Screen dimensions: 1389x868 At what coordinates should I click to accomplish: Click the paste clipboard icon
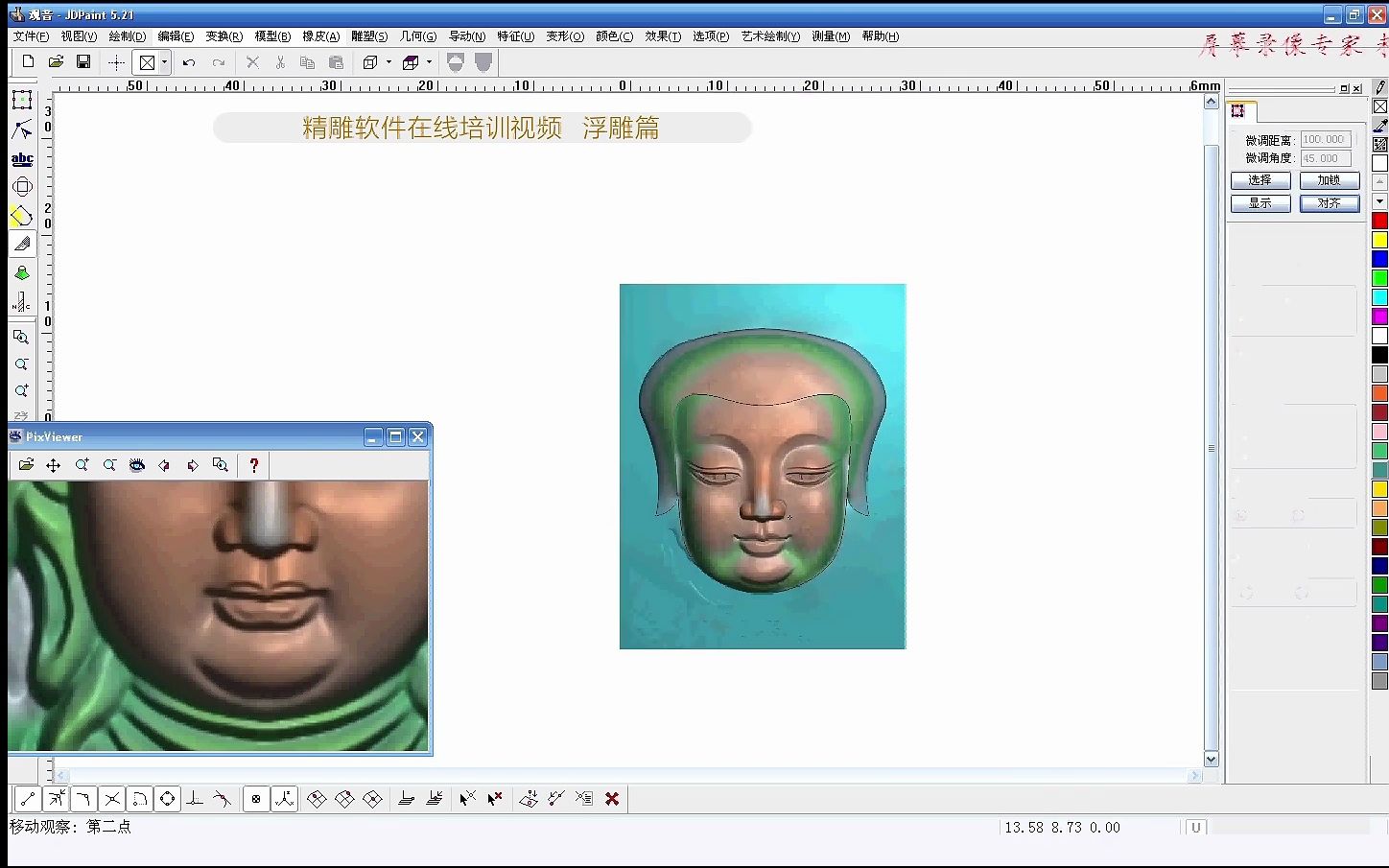[336, 62]
